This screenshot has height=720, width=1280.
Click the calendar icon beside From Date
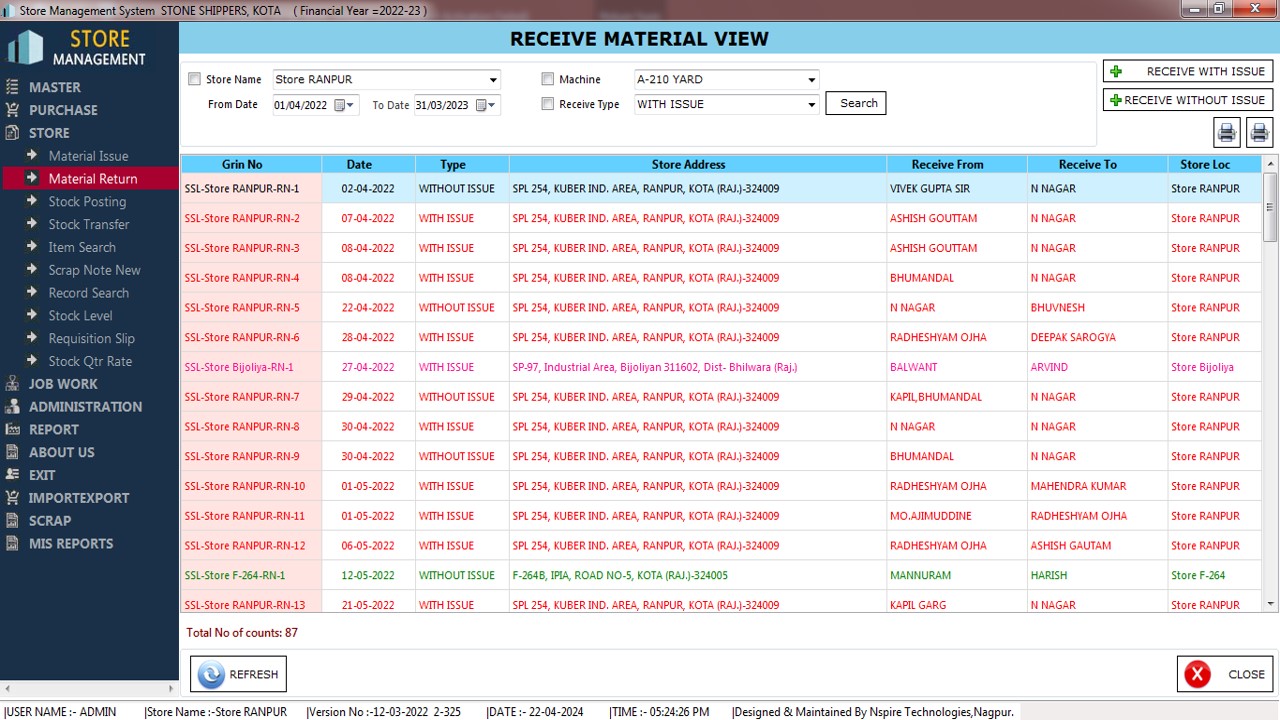(341, 105)
